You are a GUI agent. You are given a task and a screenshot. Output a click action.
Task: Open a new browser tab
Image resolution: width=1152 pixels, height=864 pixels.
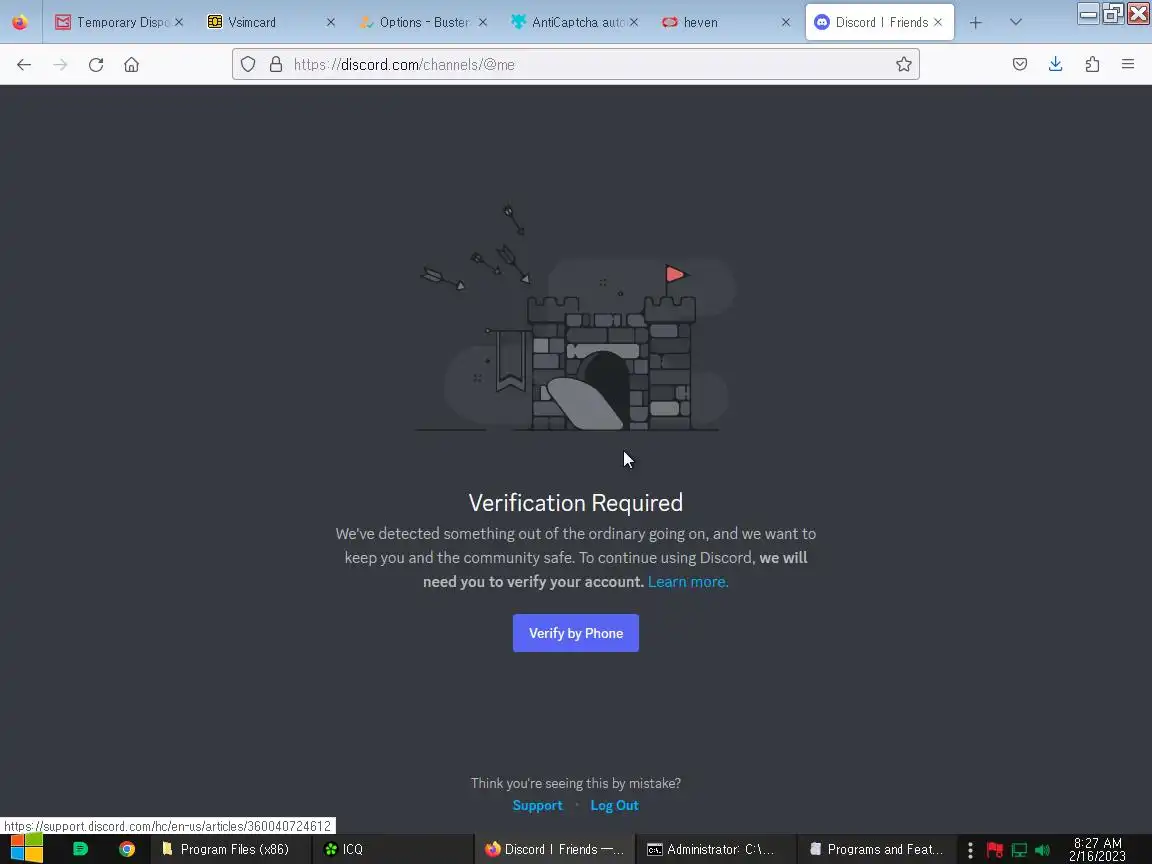click(976, 23)
